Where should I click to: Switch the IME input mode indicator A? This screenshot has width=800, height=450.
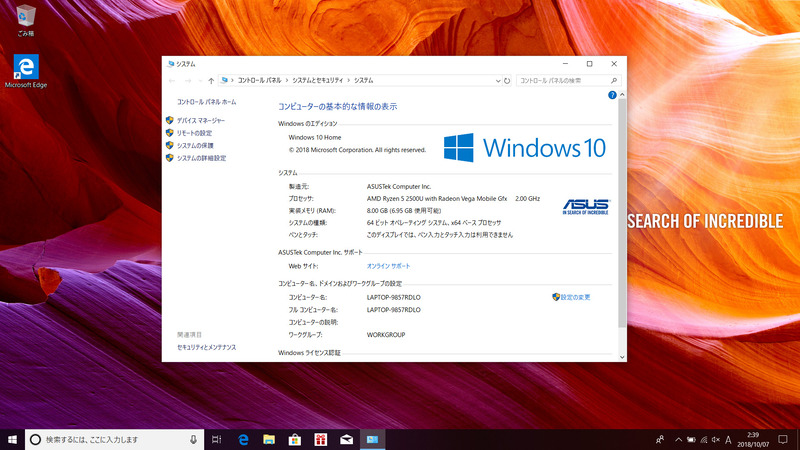(x=728, y=439)
